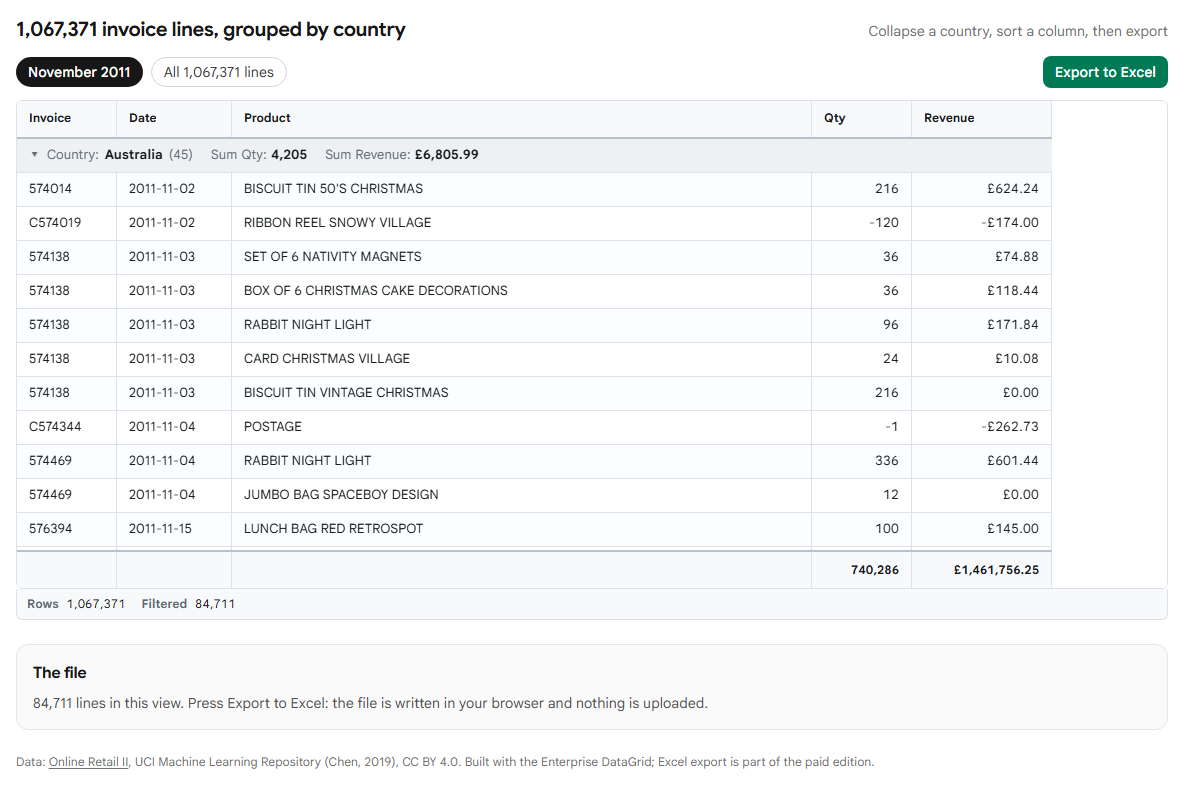This screenshot has width=1184, height=786.
Task: Click the page heading about invoice lines
Action: coord(211,29)
